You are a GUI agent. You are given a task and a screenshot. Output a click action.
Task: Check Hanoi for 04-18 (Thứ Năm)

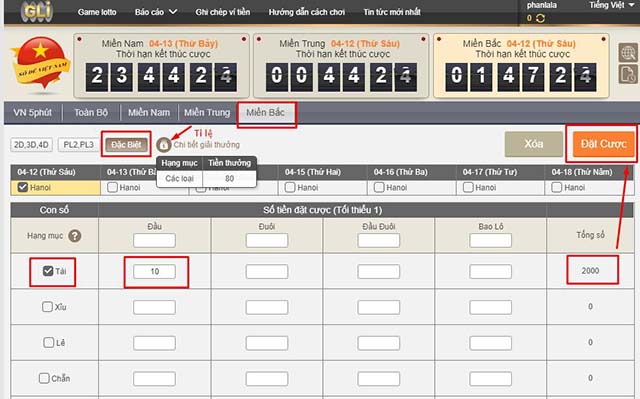click(x=557, y=187)
